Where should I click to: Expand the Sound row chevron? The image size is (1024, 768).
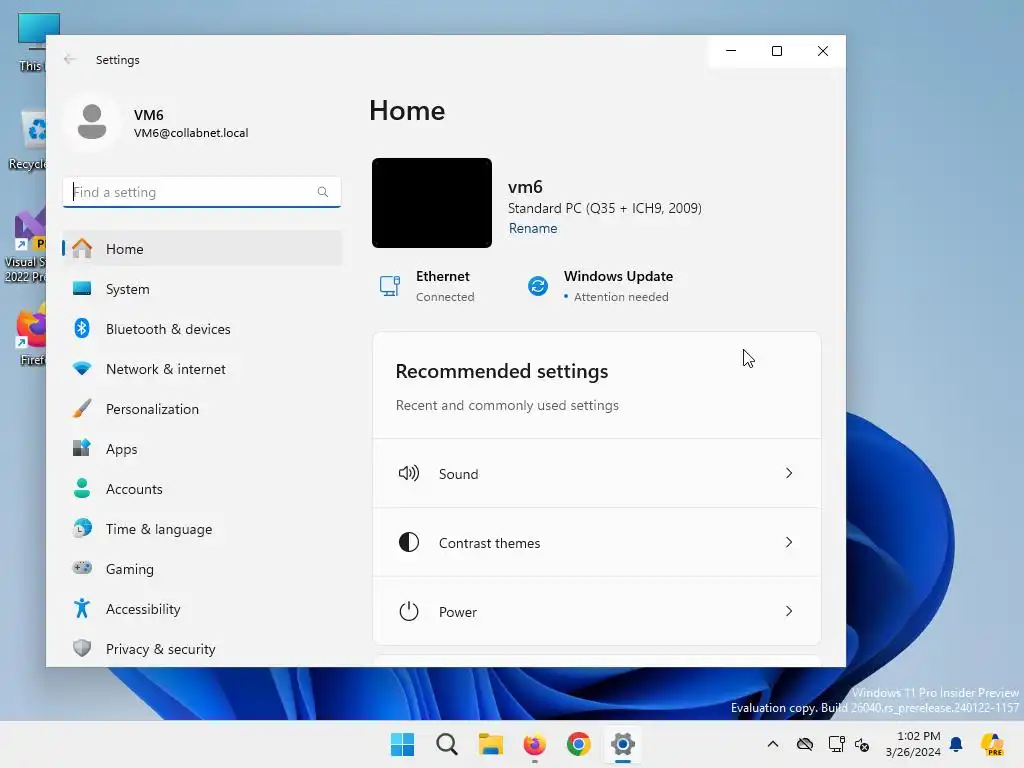pyautogui.click(x=789, y=473)
